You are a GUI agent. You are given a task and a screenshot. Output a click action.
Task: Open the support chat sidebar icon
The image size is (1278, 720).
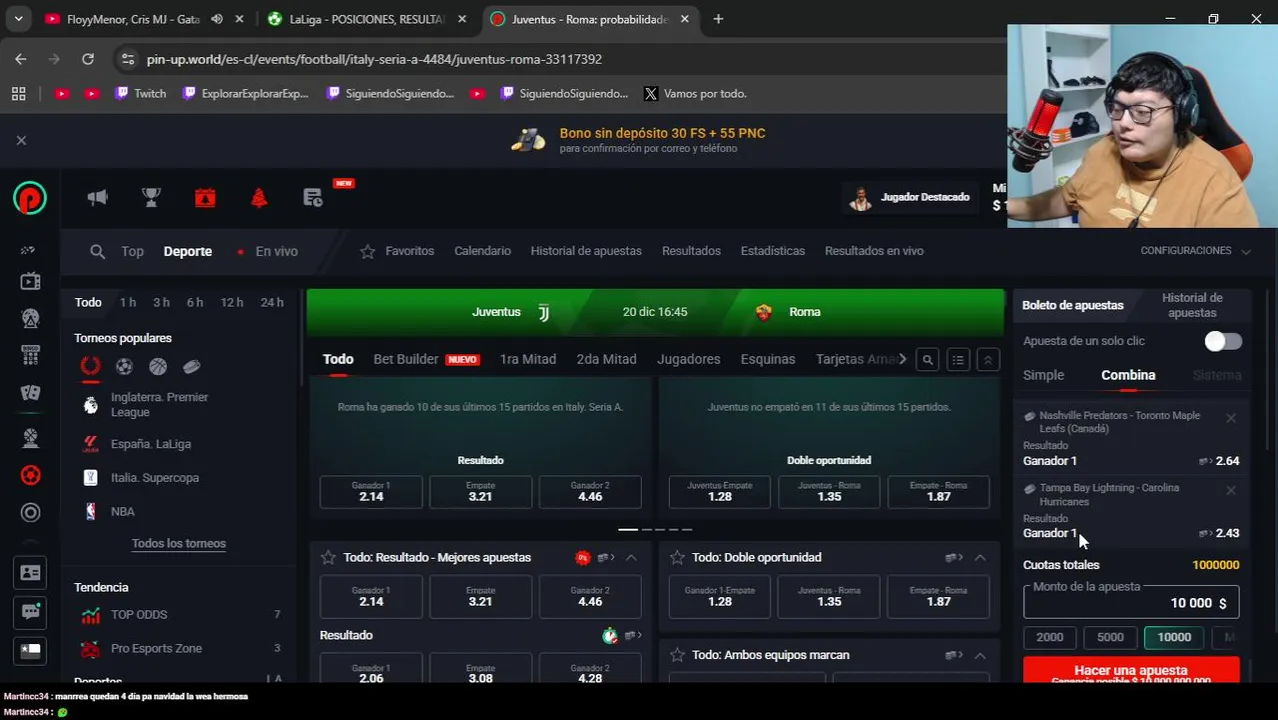point(30,611)
